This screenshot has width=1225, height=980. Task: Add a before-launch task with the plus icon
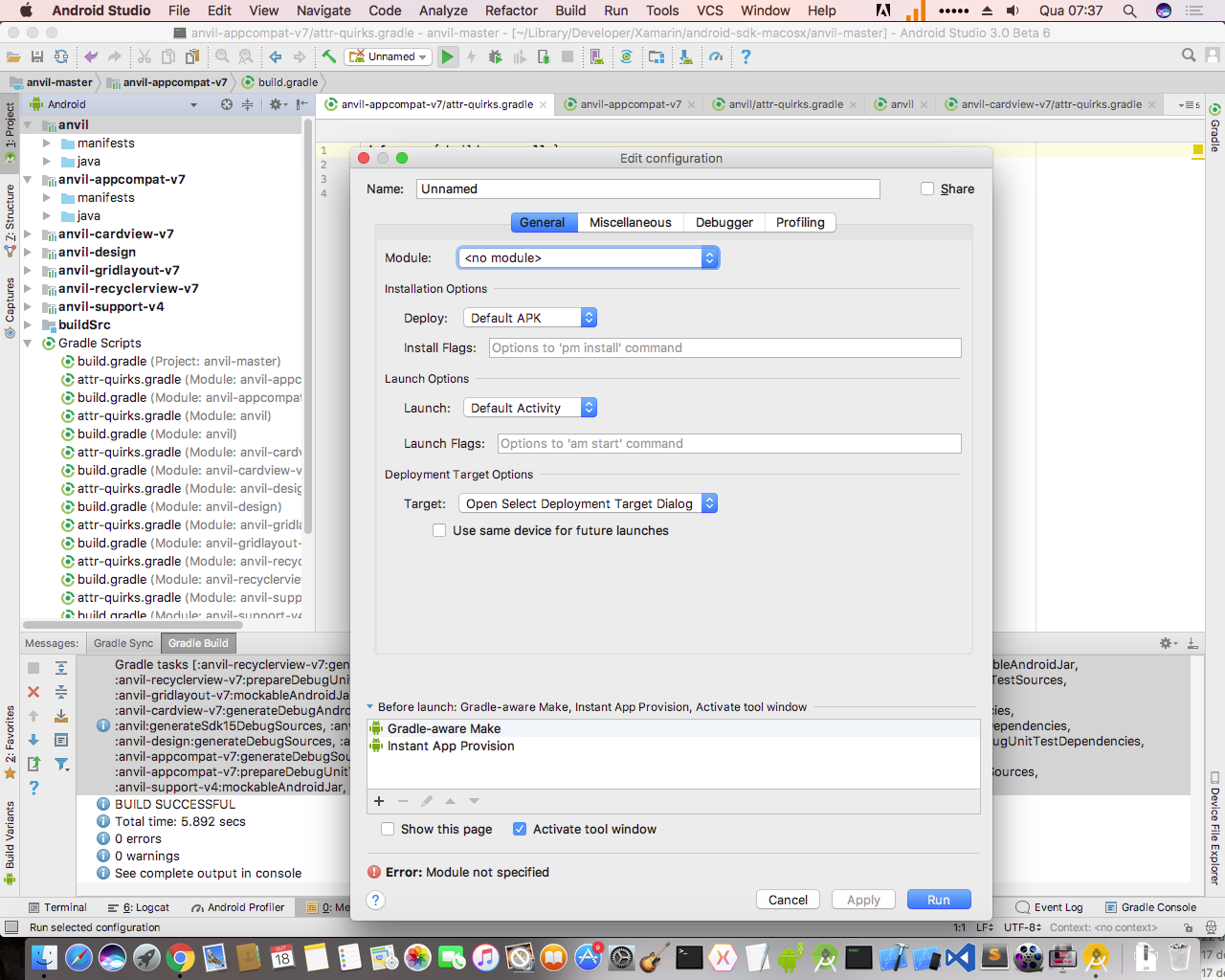(379, 801)
